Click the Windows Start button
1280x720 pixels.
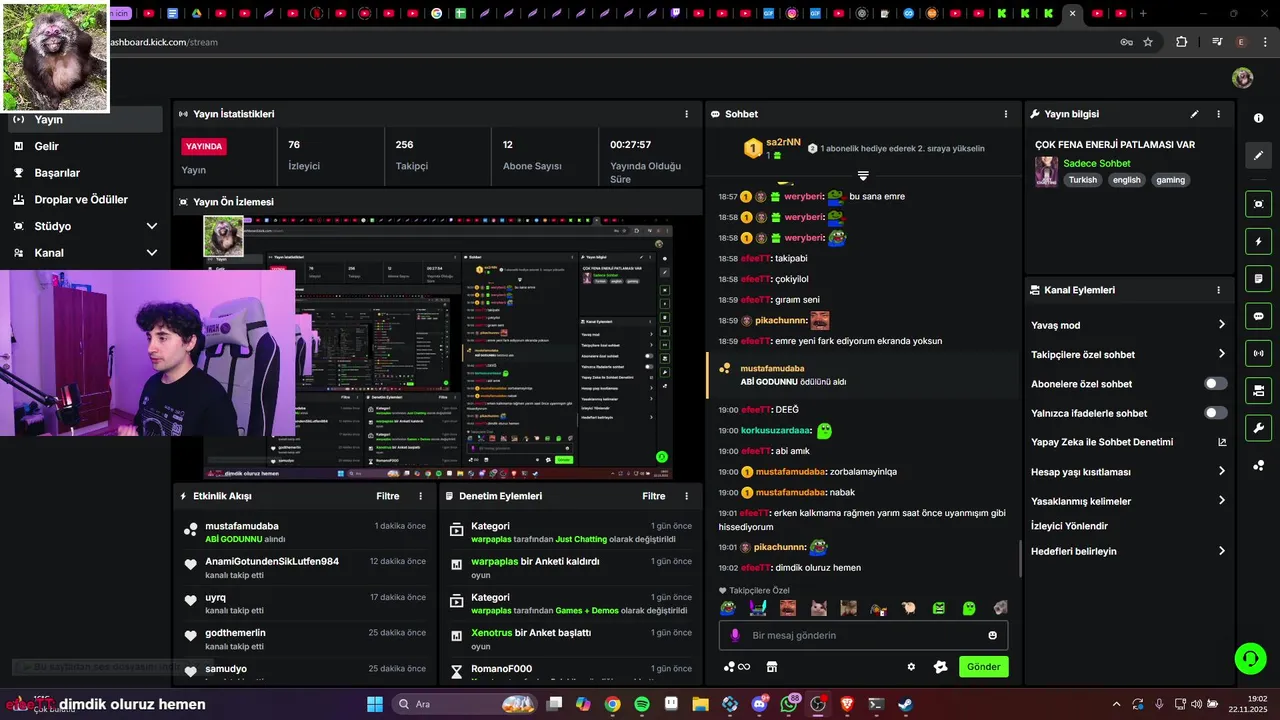tap(375, 704)
